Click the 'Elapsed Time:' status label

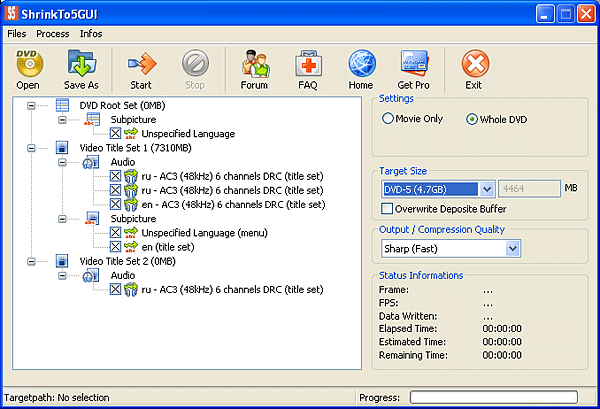point(408,328)
